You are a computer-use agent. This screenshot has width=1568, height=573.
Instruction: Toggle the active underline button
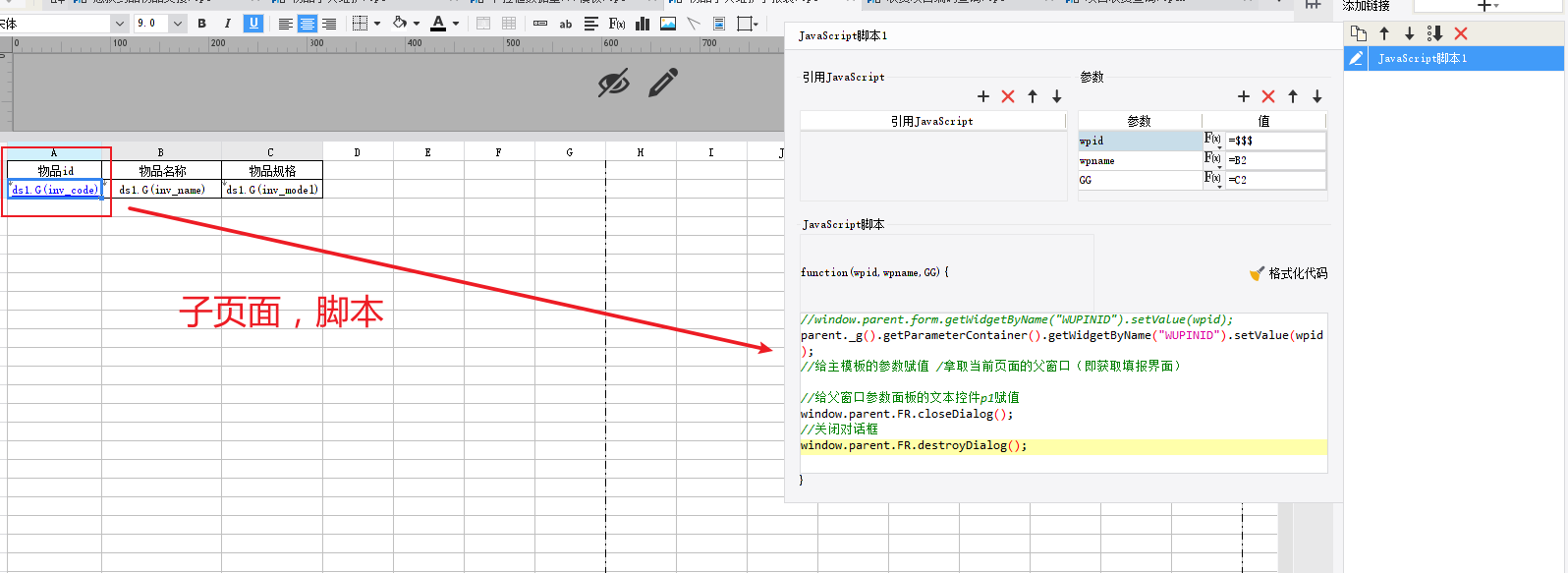[x=253, y=24]
